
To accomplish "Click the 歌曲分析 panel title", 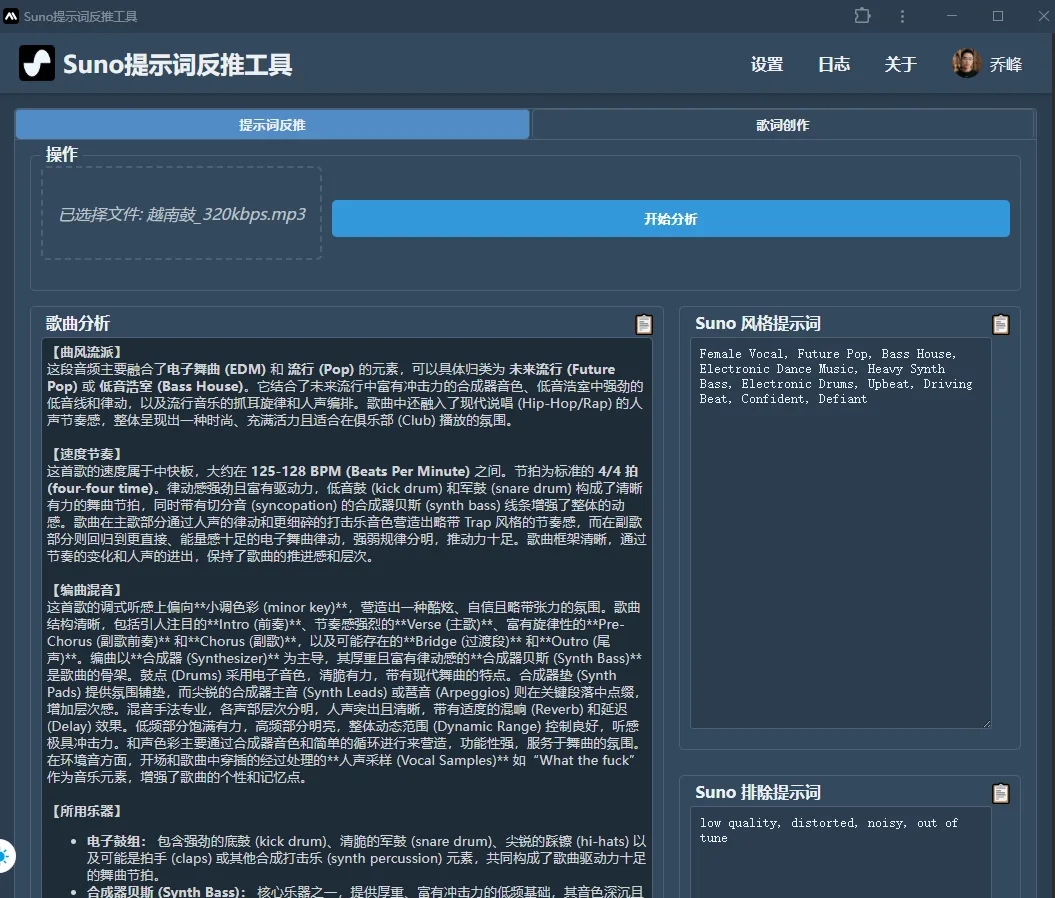I will pyautogui.click(x=77, y=324).
